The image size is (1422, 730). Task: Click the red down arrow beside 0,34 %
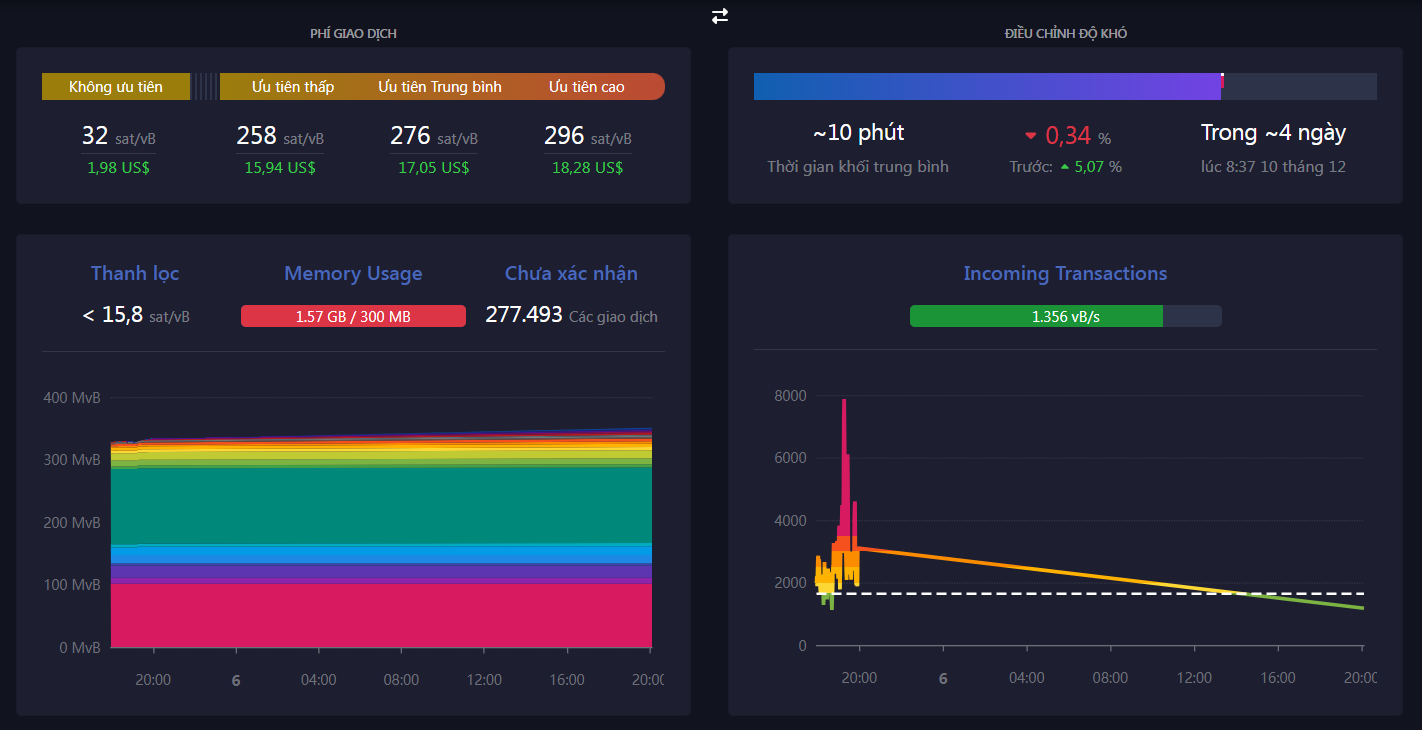pos(1030,136)
